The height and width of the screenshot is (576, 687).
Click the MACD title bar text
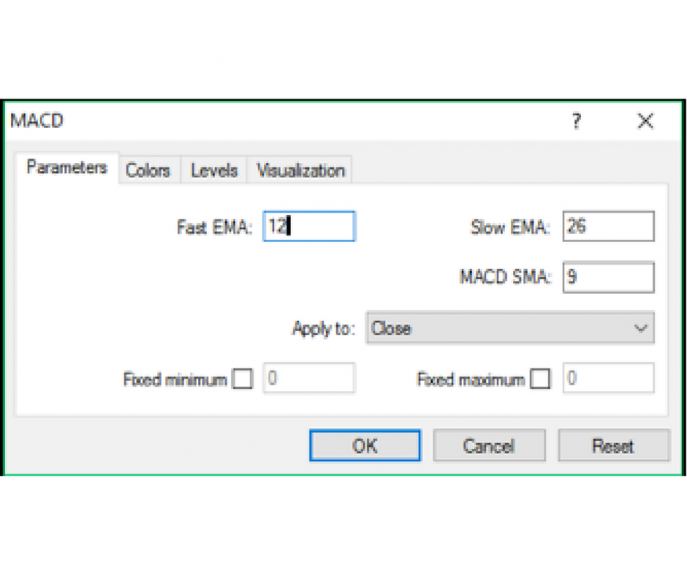[x=37, y=121]
